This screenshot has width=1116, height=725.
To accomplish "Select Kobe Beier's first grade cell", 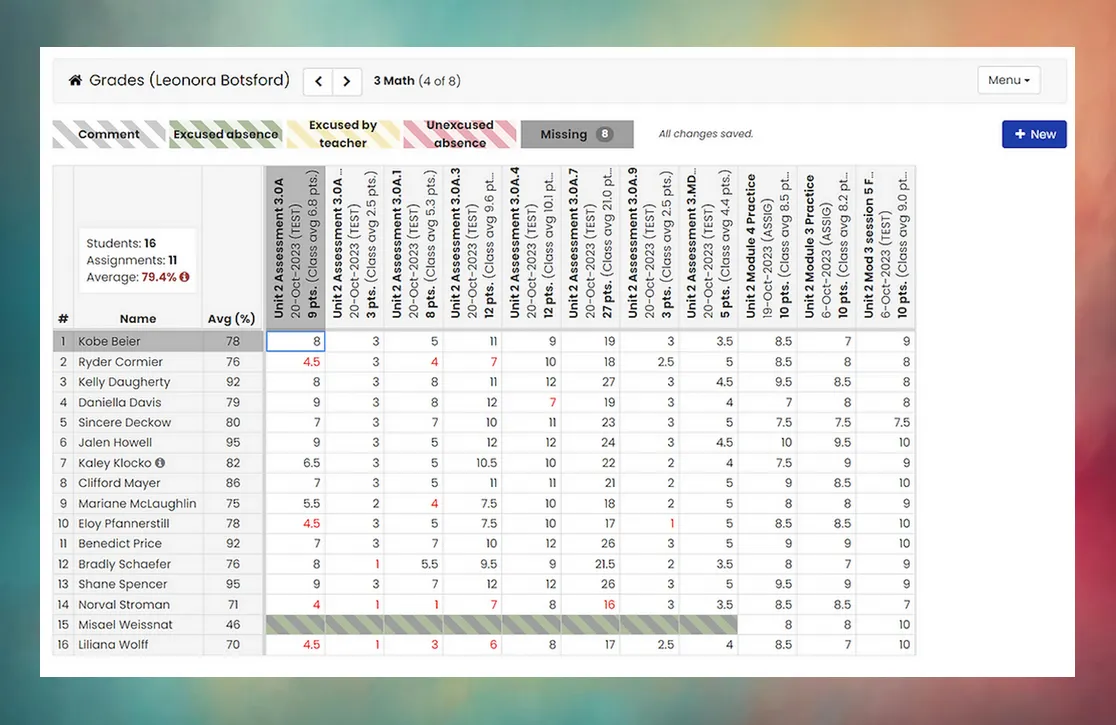I will pyautogui.click(x=295, y=341).
